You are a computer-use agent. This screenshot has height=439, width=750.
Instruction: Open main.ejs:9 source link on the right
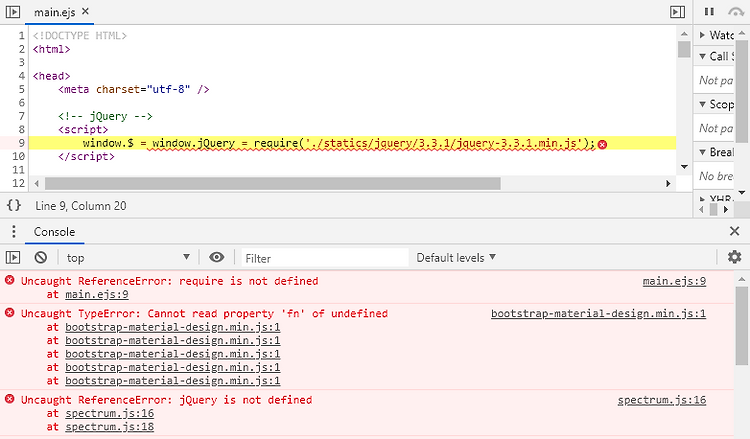click(x=674, y=281)
